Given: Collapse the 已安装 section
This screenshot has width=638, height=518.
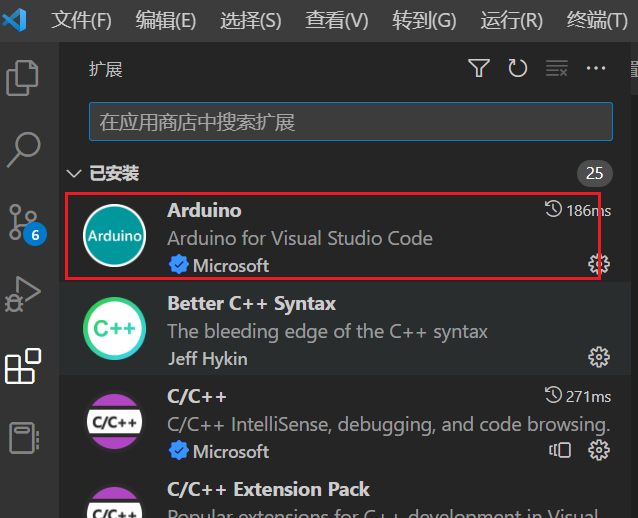Looking at the screenshot, I should (x=74, y=174).
